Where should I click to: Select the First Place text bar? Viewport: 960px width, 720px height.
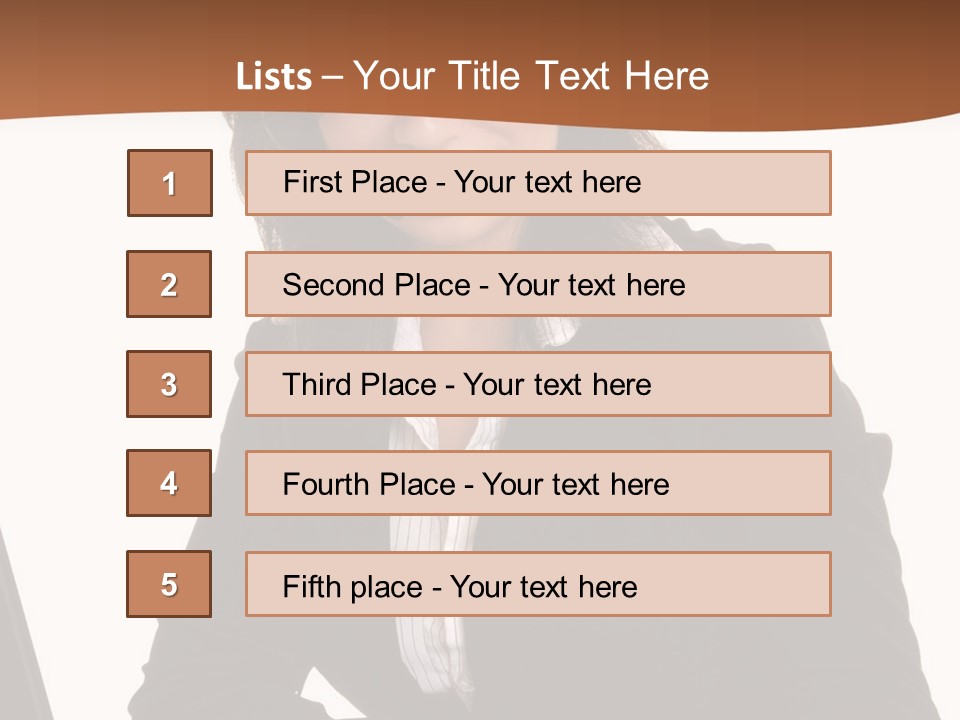click(x=538, y=183)
